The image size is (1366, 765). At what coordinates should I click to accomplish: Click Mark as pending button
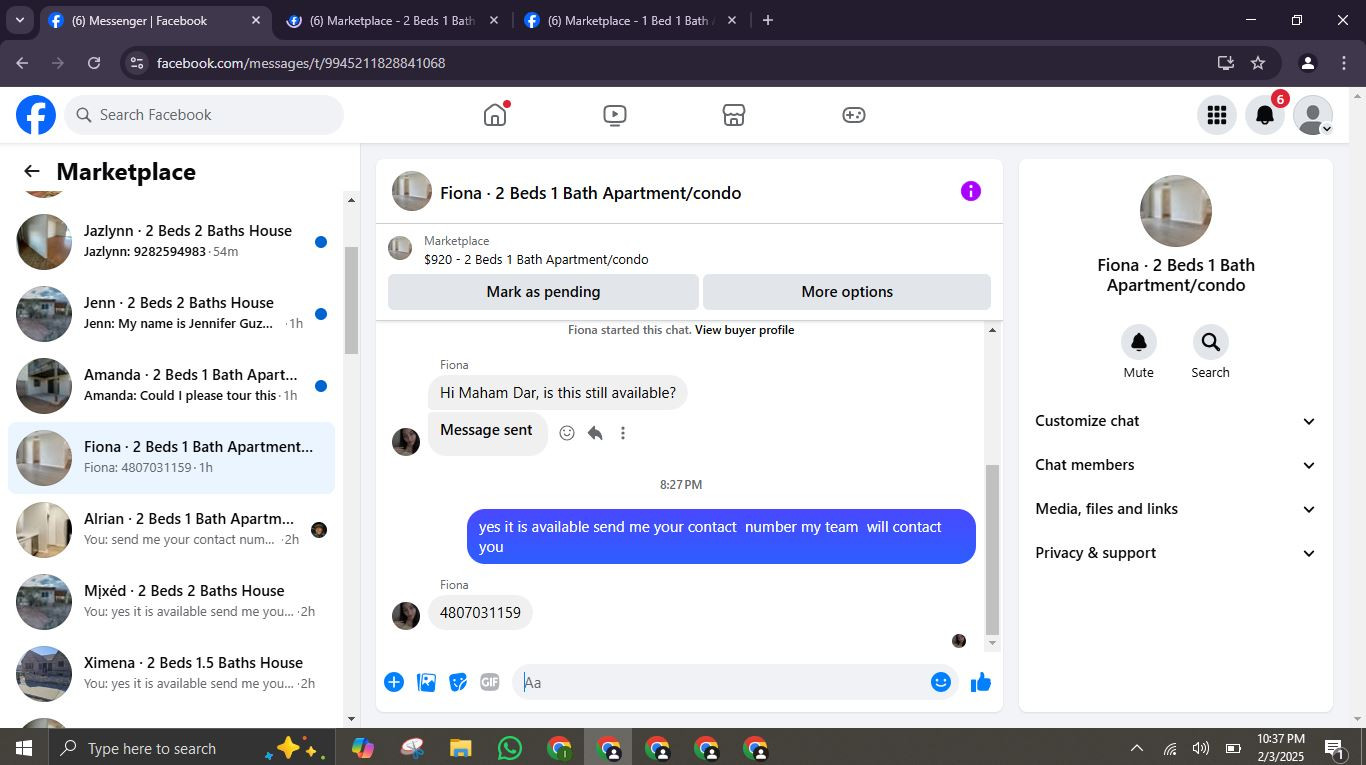(x=543, y=292)
